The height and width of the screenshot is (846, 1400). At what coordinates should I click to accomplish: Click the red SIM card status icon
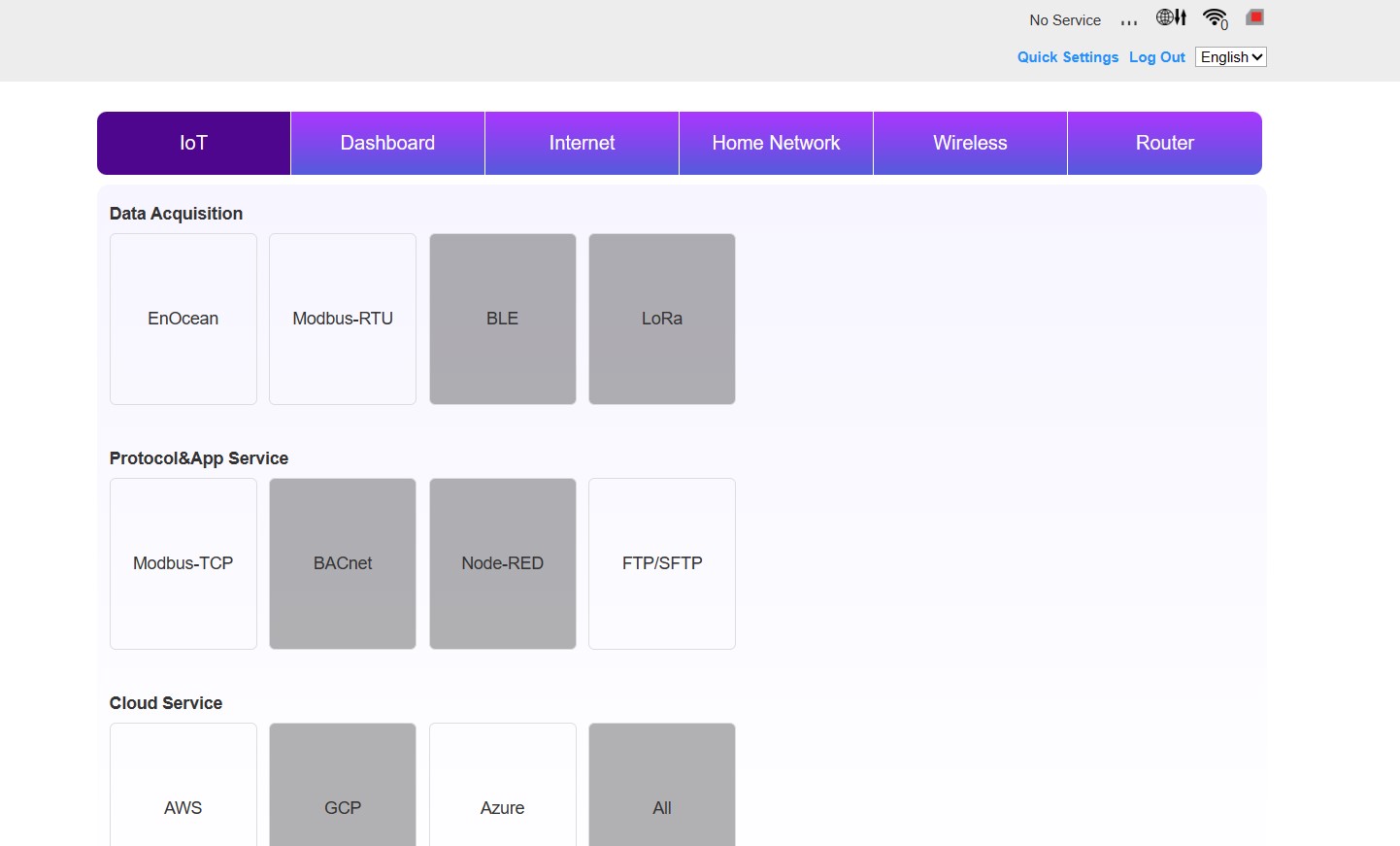1255,17
